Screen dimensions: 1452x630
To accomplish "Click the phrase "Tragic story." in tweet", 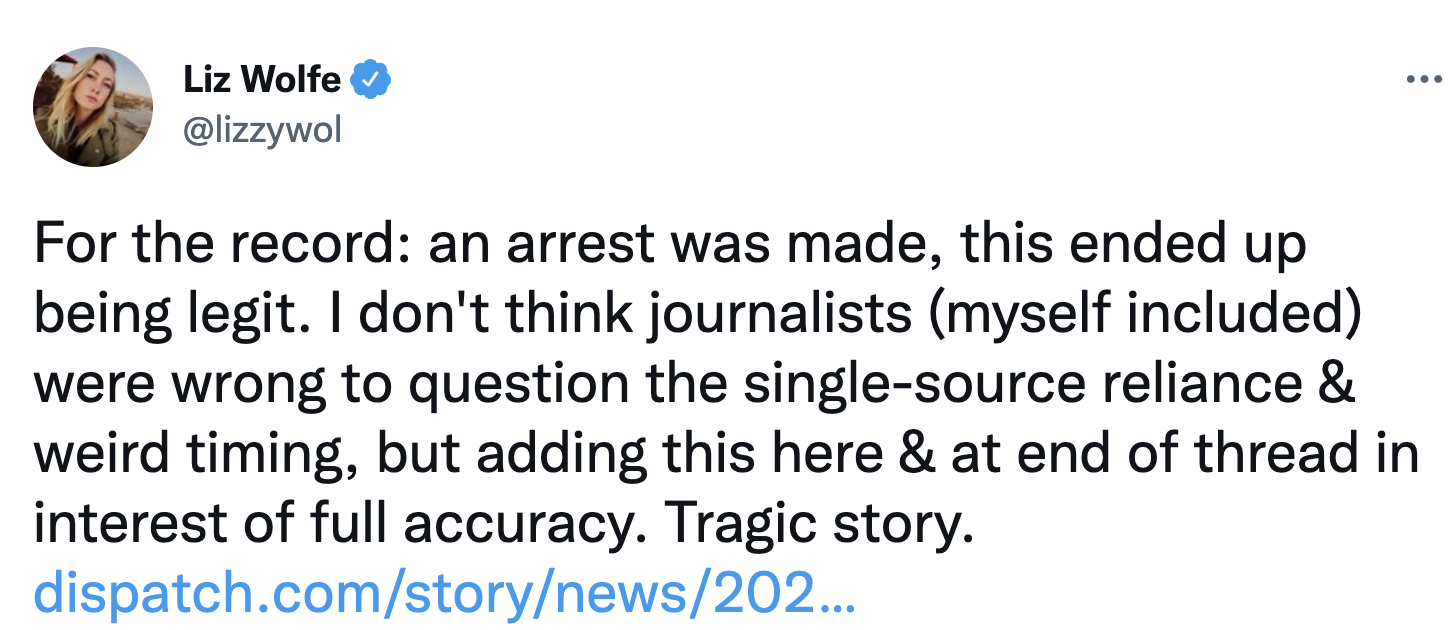I will pyautogui.click(x=818, y=523).
